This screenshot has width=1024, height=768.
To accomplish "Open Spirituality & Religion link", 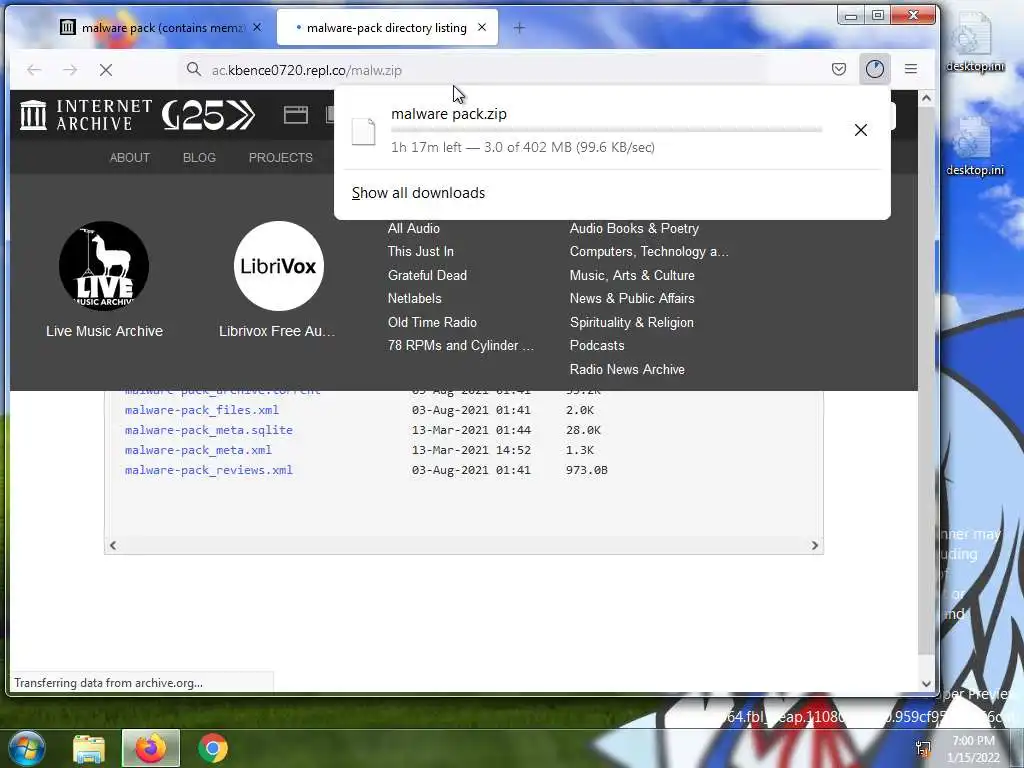I will pos(632,323).
